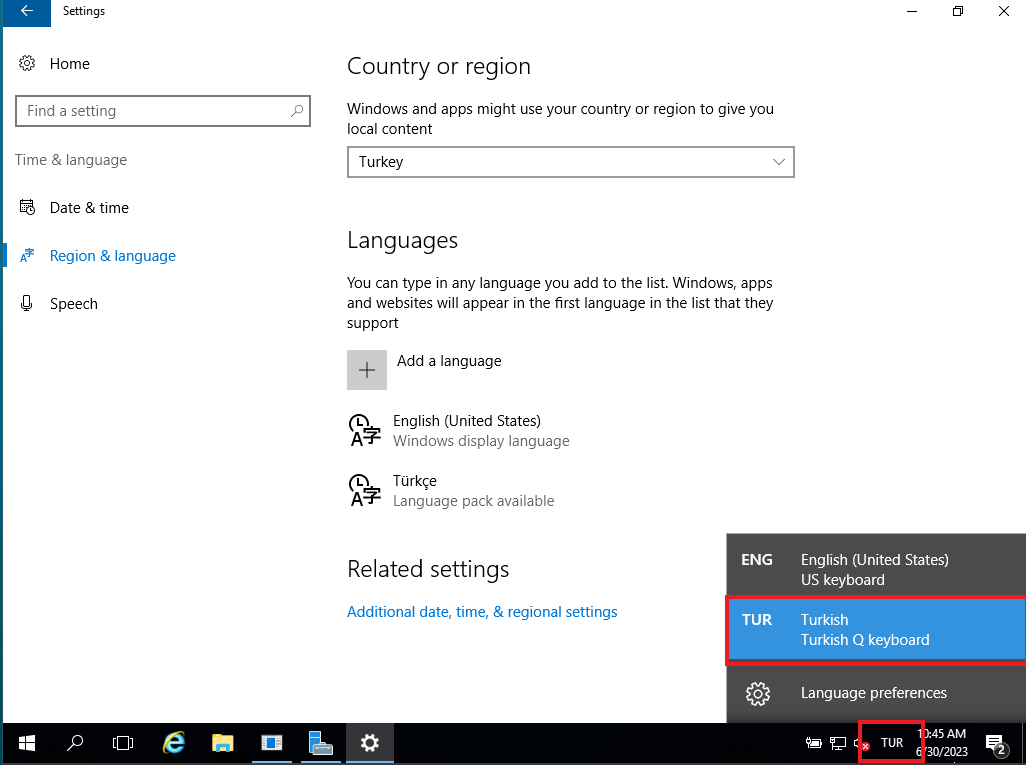Open Task View on the taskbar

pyautogui.click(x=123, y=743)
